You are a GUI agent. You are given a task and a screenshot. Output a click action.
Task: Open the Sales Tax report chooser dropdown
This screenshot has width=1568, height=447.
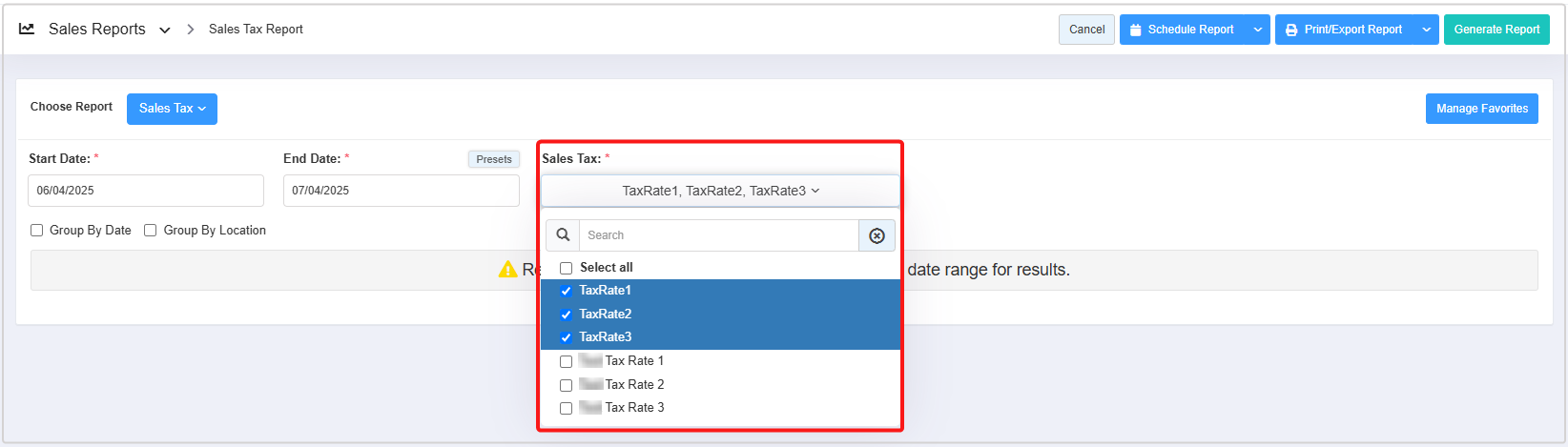point(172,109)
